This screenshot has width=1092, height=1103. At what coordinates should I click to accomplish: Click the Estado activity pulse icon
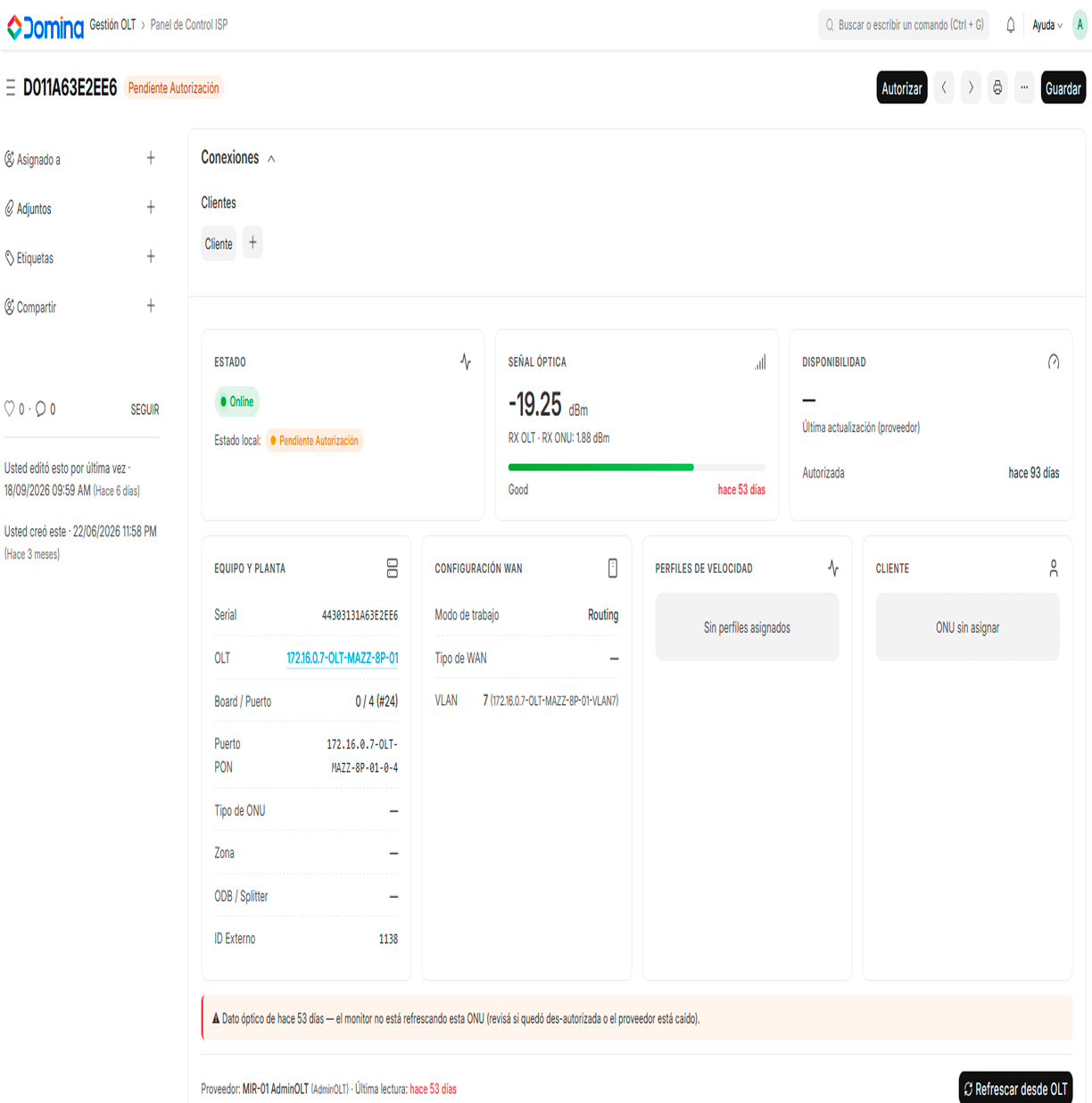466,361
